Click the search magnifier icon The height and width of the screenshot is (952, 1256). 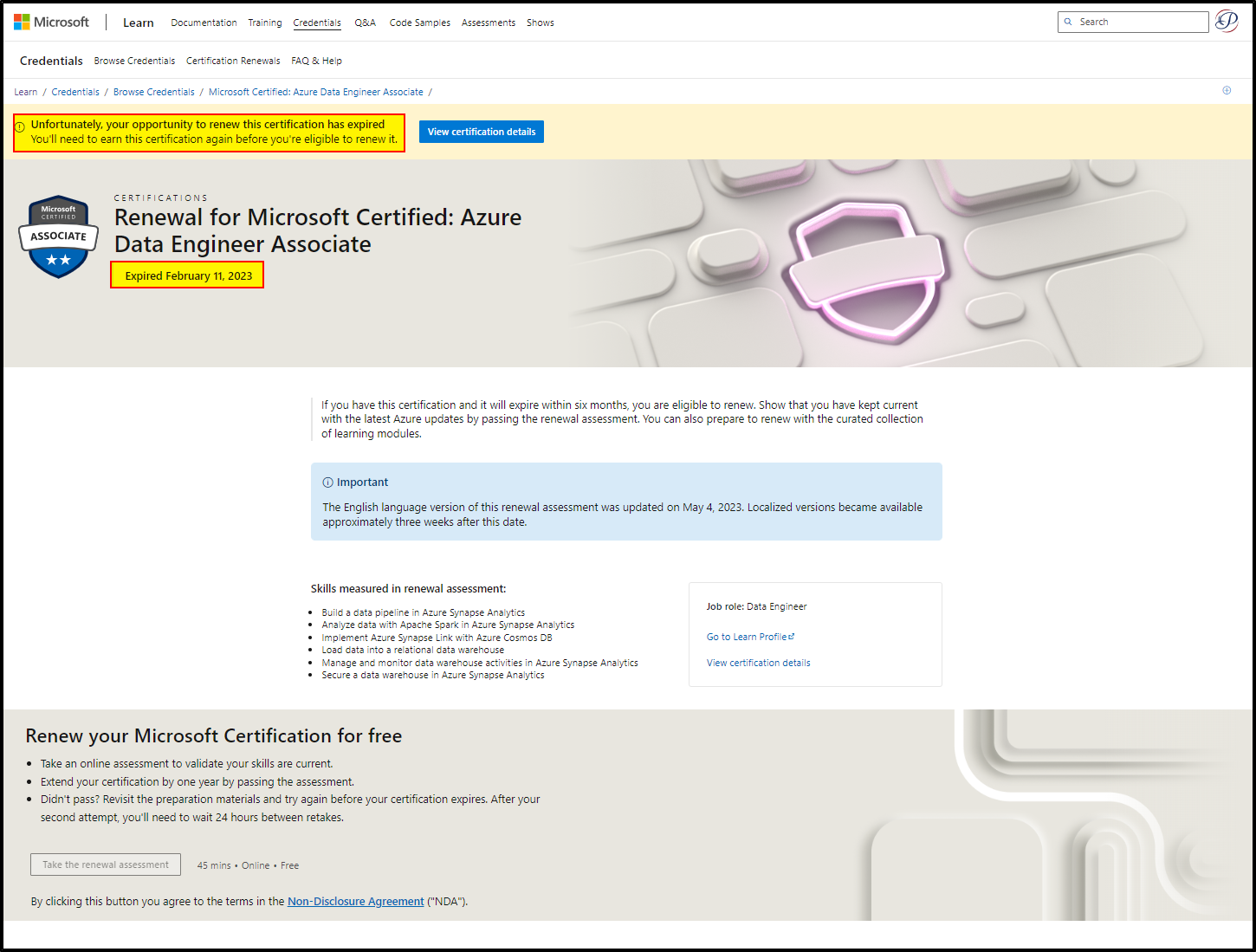[1068, 22]
